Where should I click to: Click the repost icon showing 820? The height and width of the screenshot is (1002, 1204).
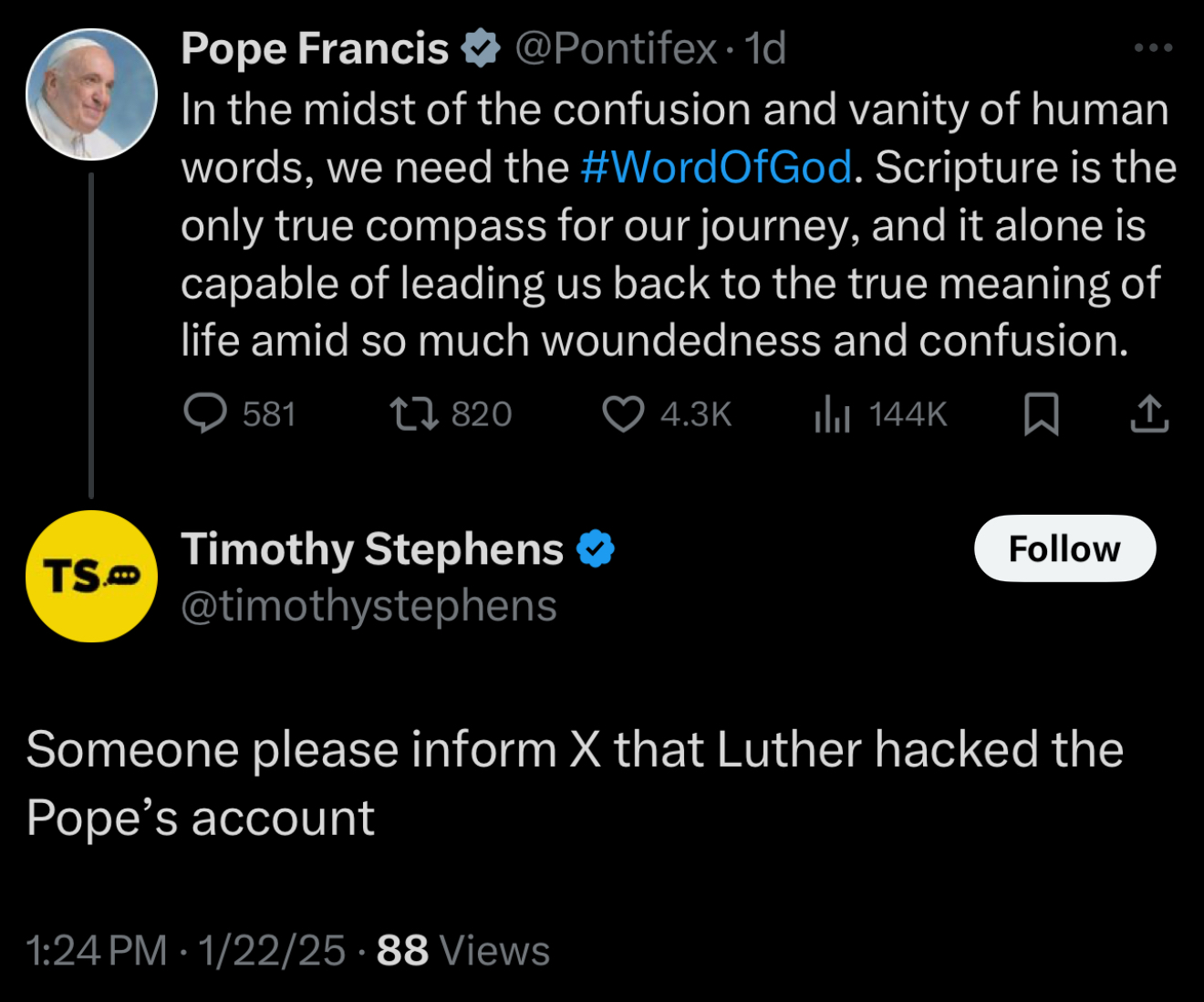click(415, 413)
